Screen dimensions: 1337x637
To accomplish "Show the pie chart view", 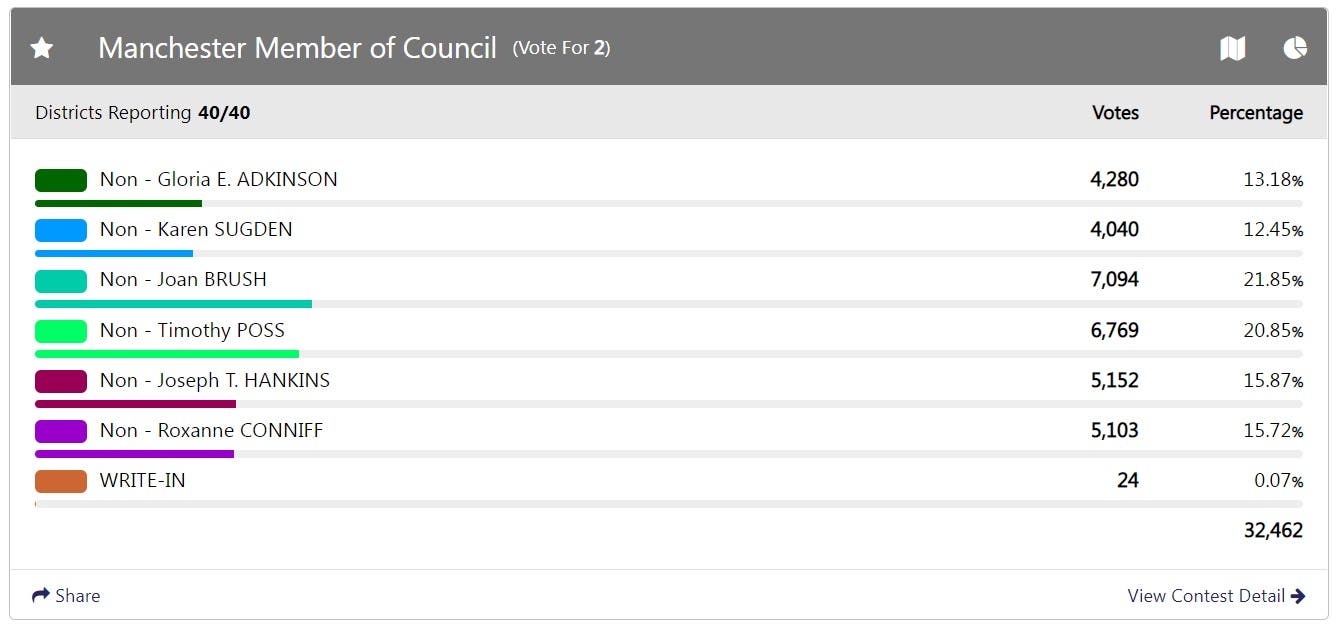I will 1295,48.
